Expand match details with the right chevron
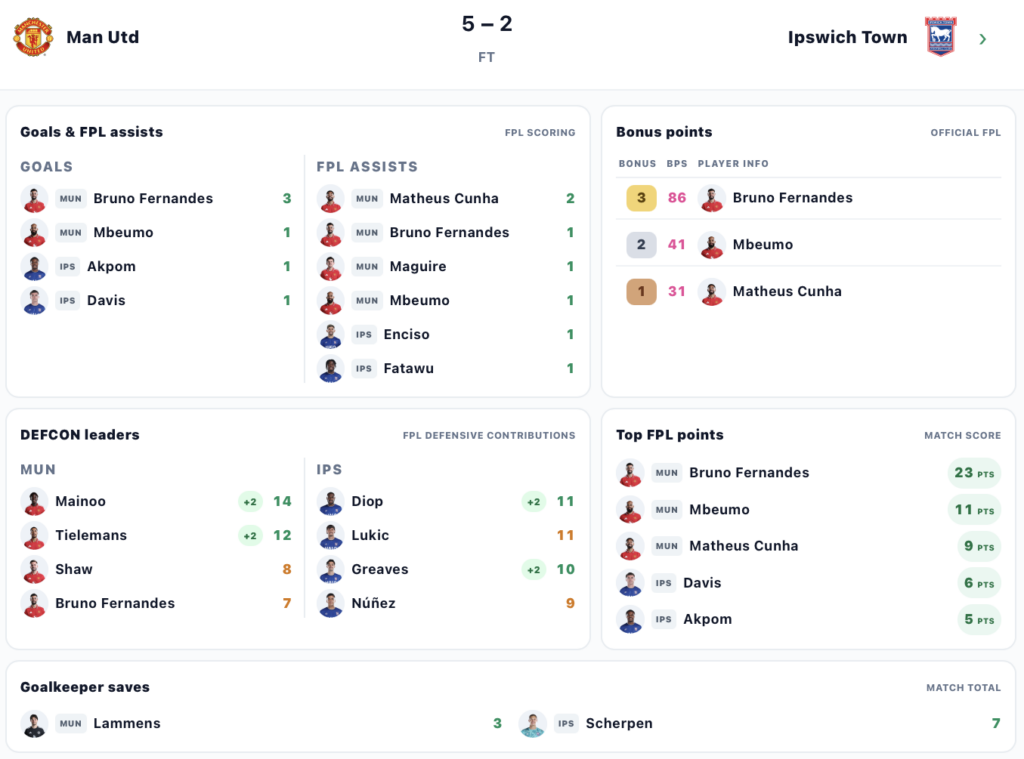The image size is (1024, 759). click(x=983, y=39)
